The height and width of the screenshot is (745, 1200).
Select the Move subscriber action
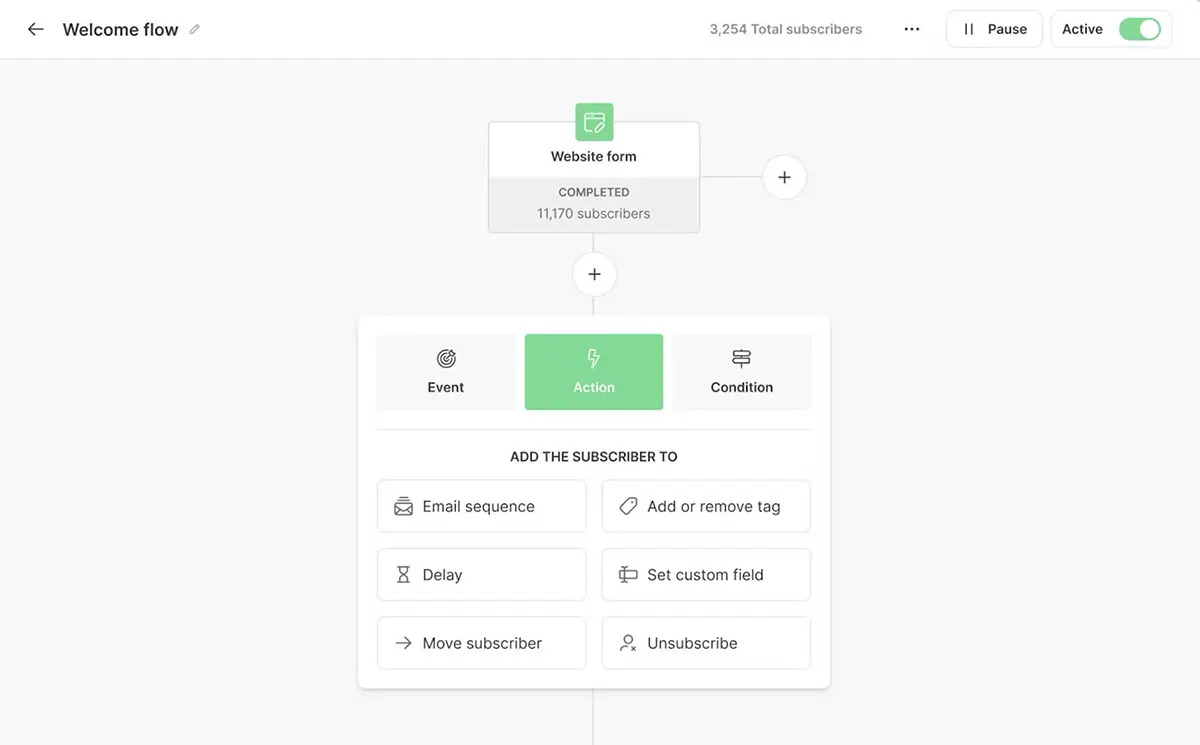pyautogui.click(x=481, y=643)
